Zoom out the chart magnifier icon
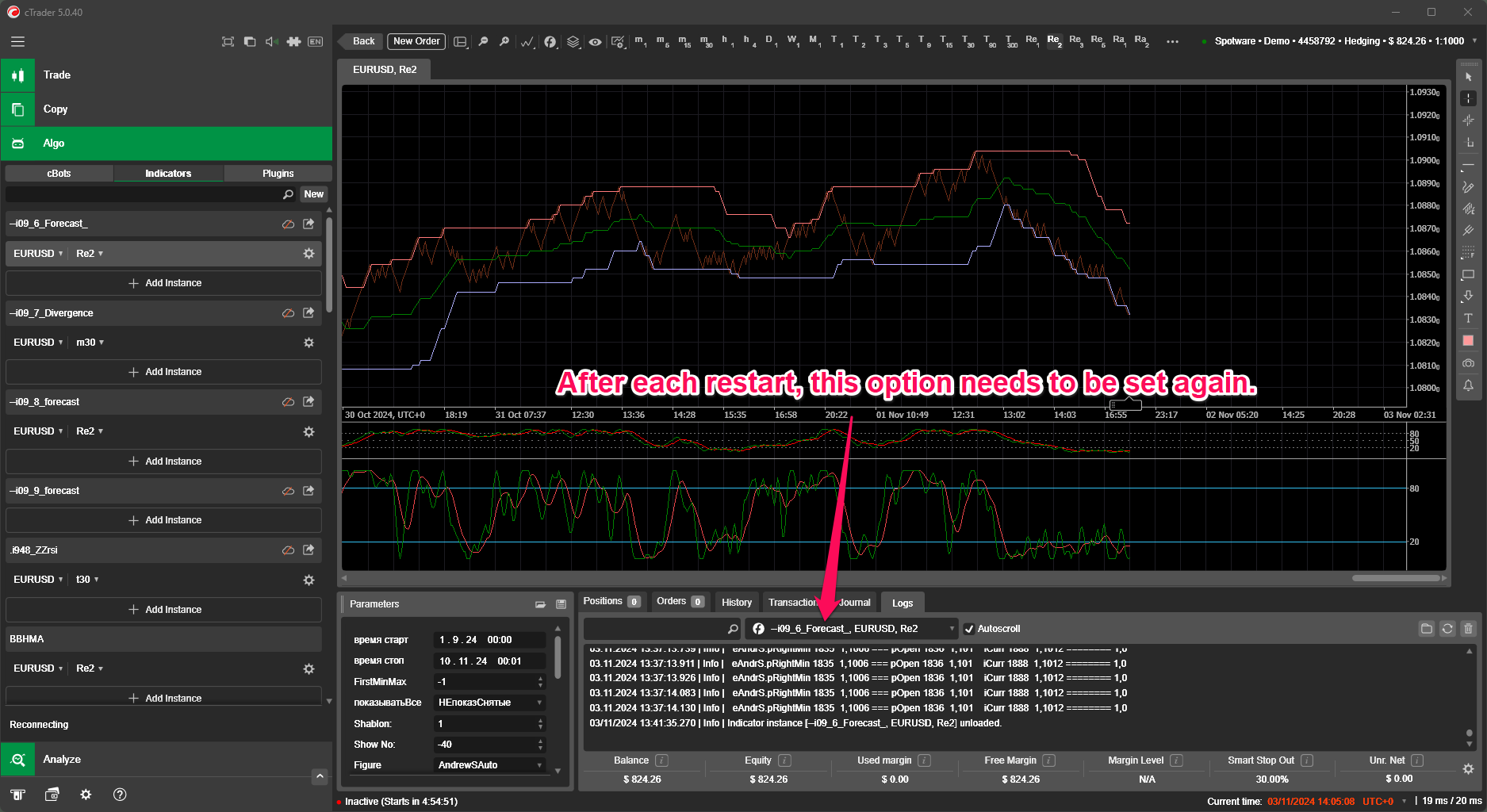The image size is (1487, 812). (x=483, y=41)
